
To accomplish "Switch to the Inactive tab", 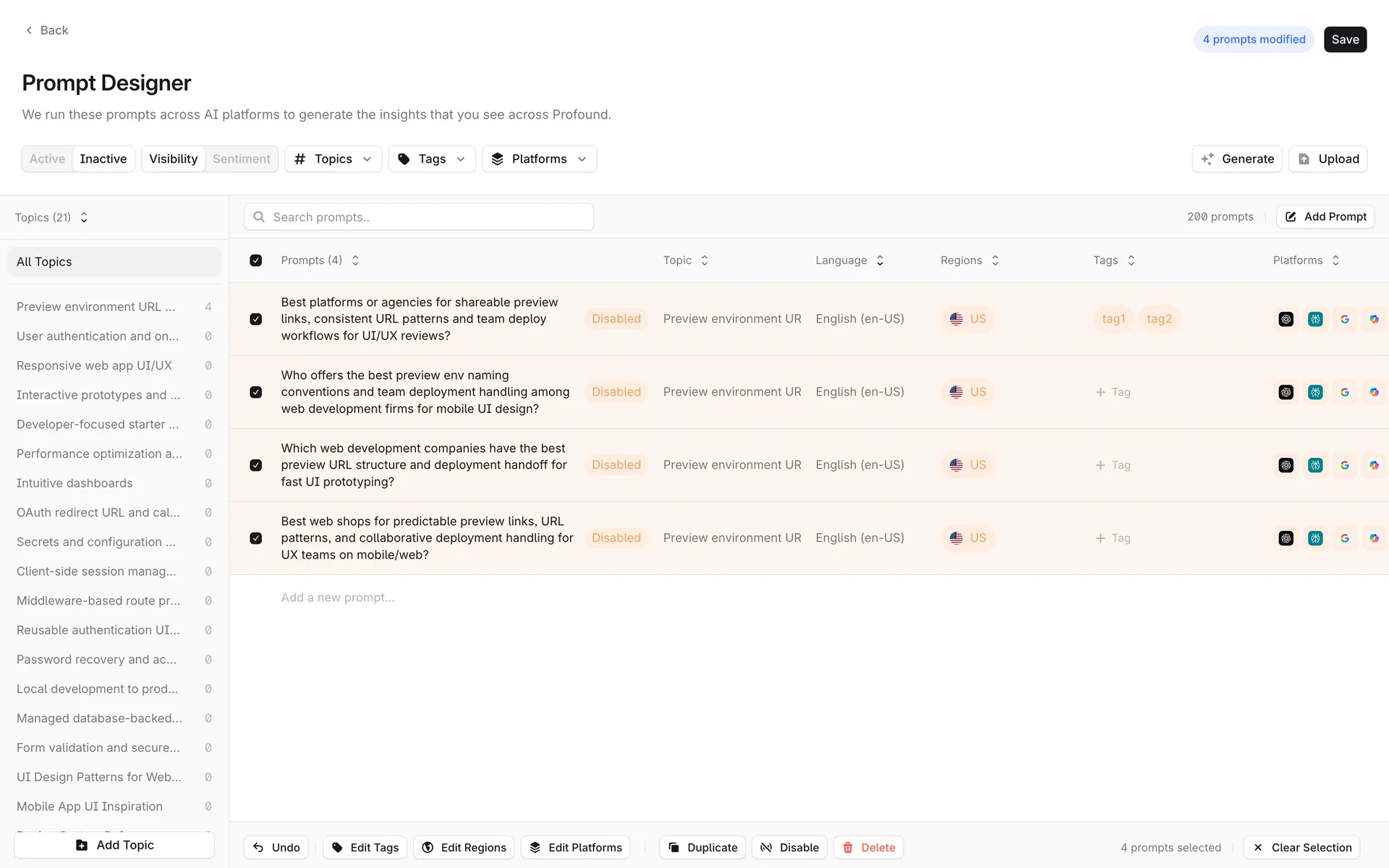I will 103,159.
